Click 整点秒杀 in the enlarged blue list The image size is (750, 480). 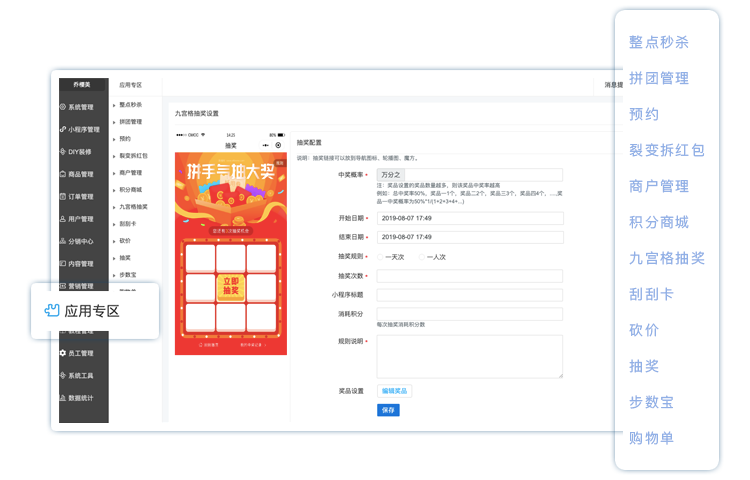pyautogui.click(x=659, y=42)
